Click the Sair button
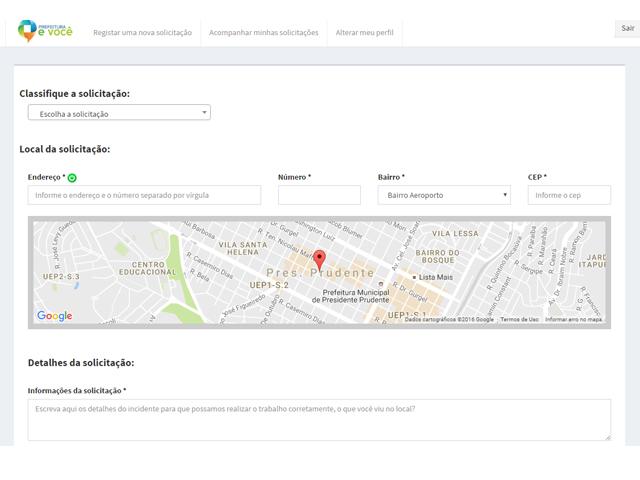 point(627,28)
